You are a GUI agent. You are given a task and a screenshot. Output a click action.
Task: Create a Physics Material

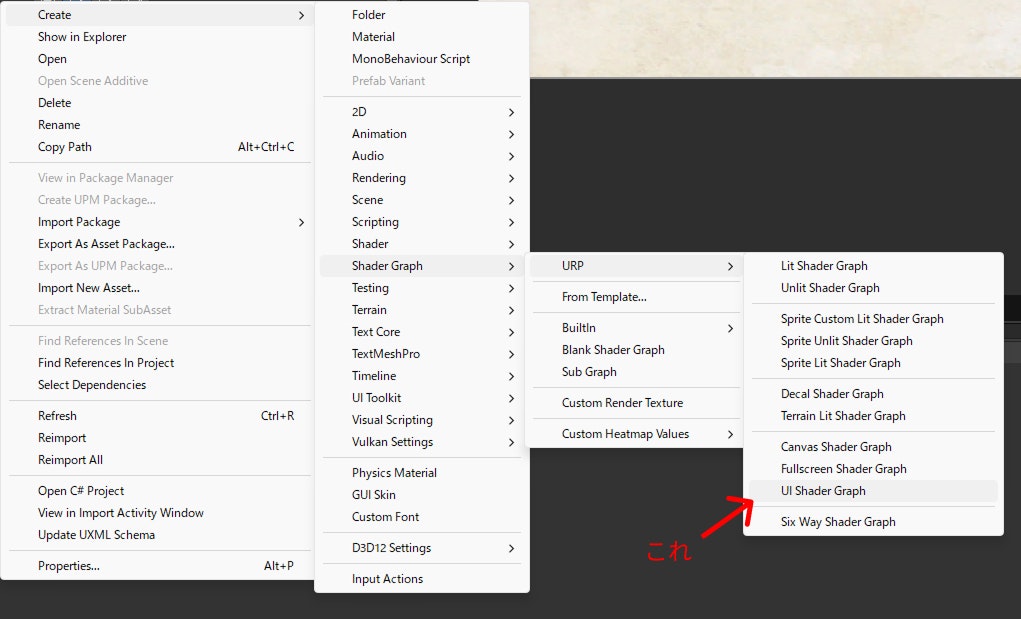coord(421,473)
